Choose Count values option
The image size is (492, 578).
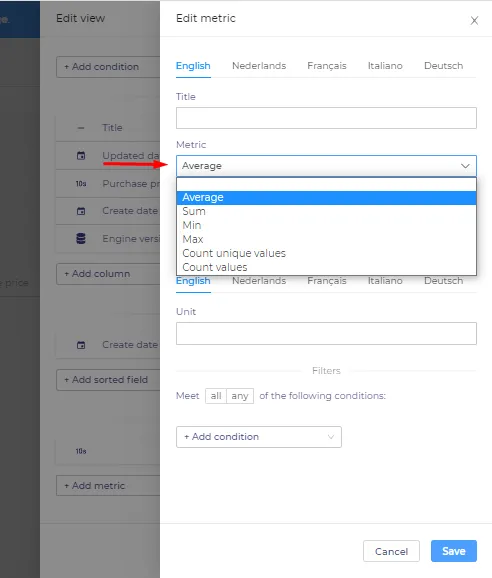(x=326, y=267)
